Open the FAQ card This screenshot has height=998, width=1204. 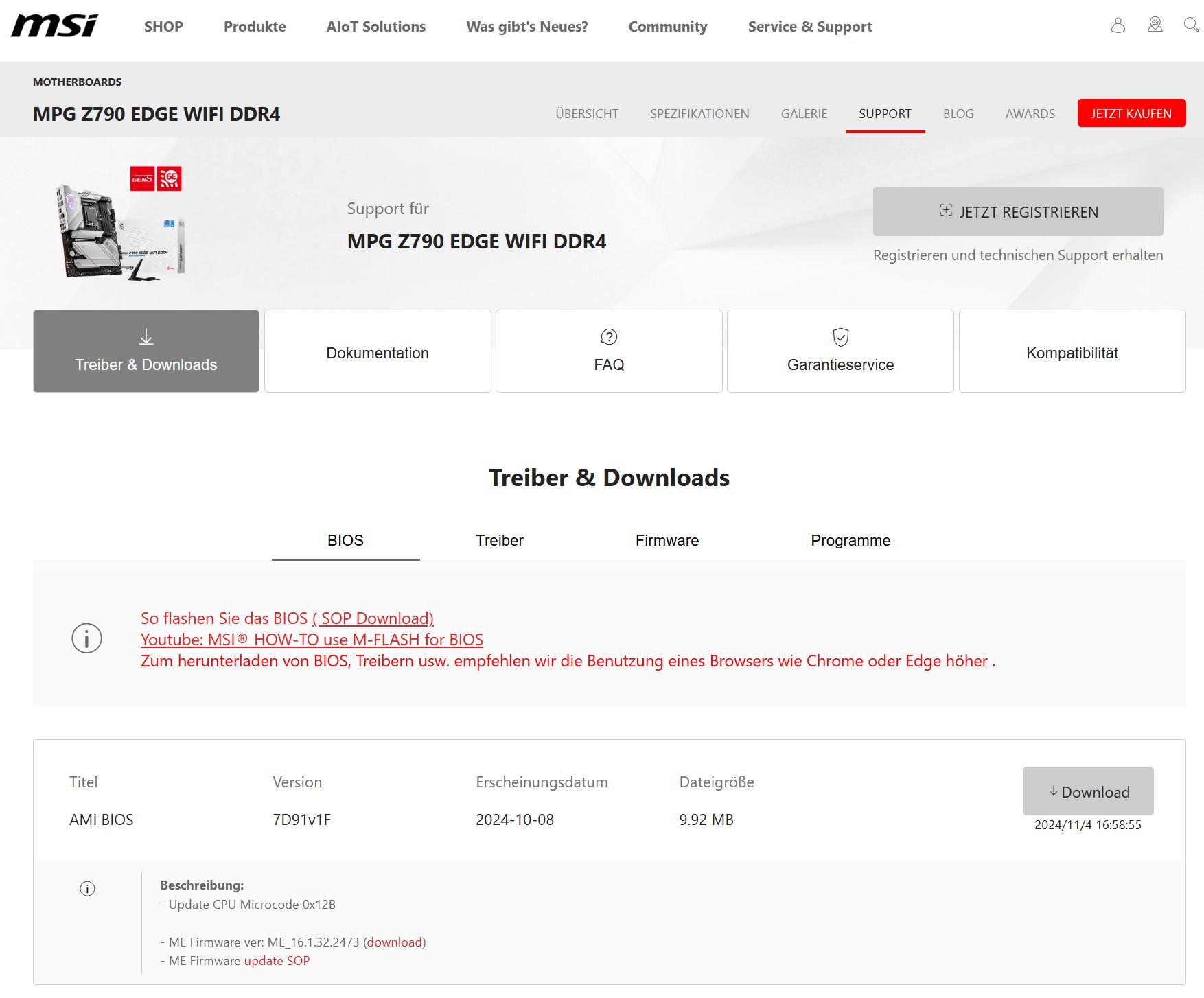tap(609, 351)
